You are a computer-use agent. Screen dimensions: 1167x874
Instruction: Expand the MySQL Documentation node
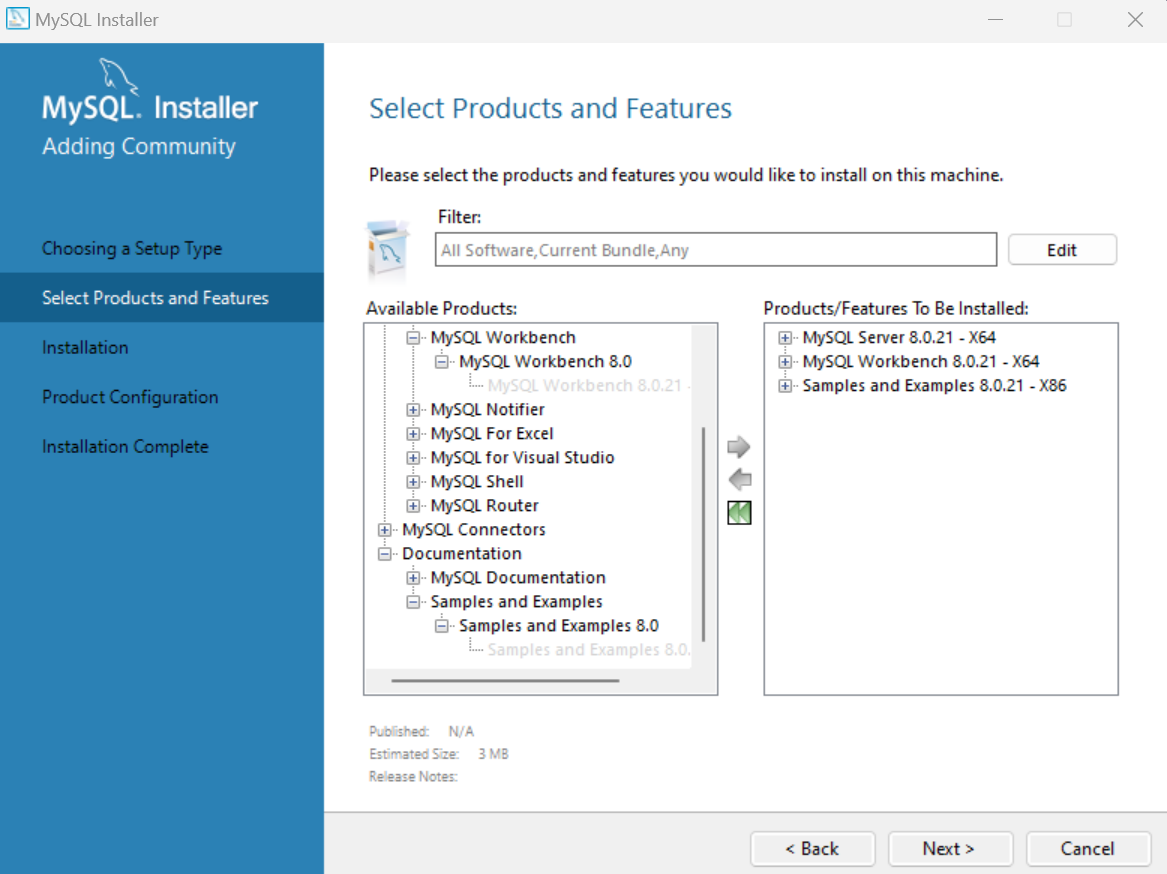coord(413,578)
